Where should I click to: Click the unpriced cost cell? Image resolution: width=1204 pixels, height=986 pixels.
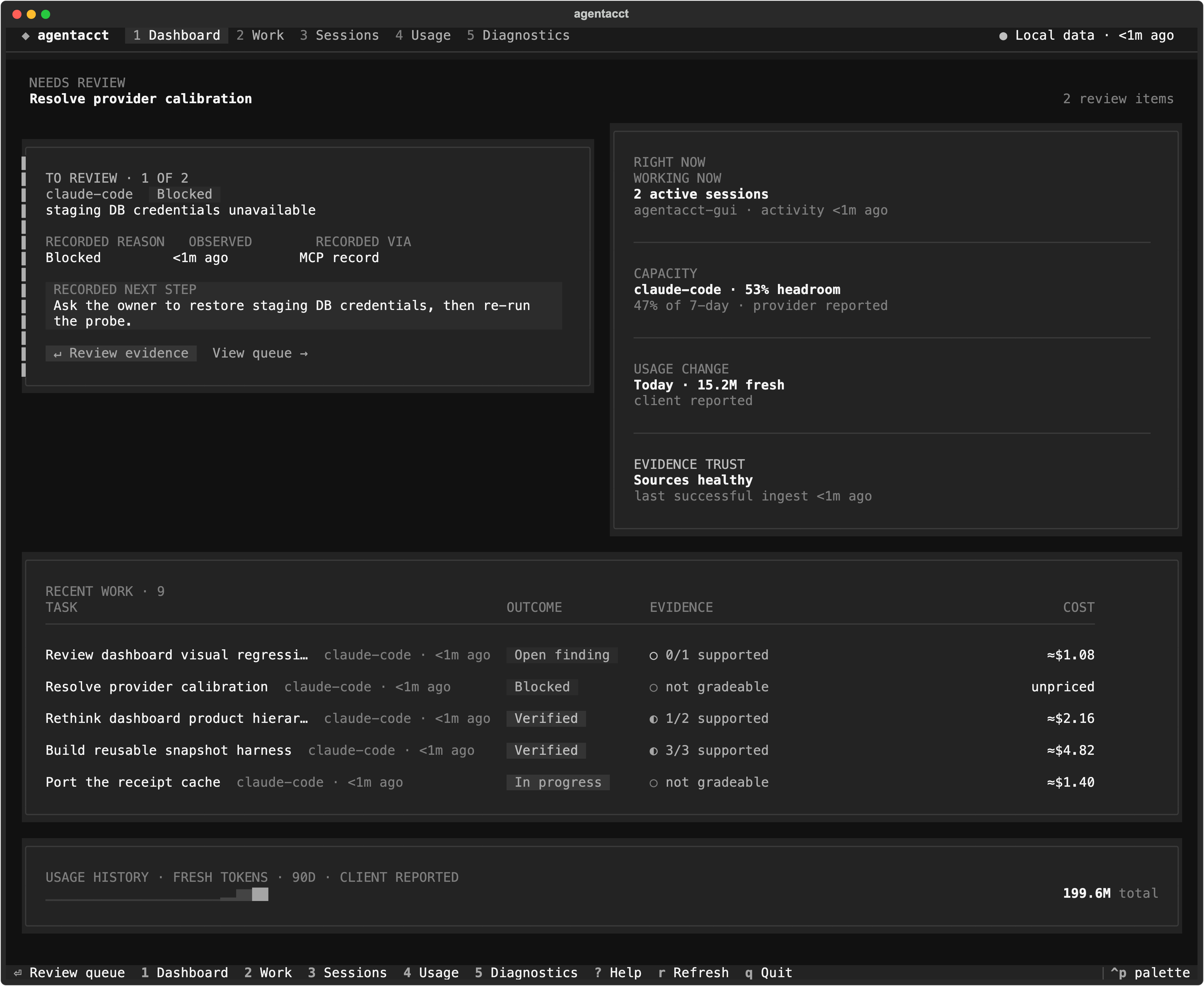[x=1063, y=687]
